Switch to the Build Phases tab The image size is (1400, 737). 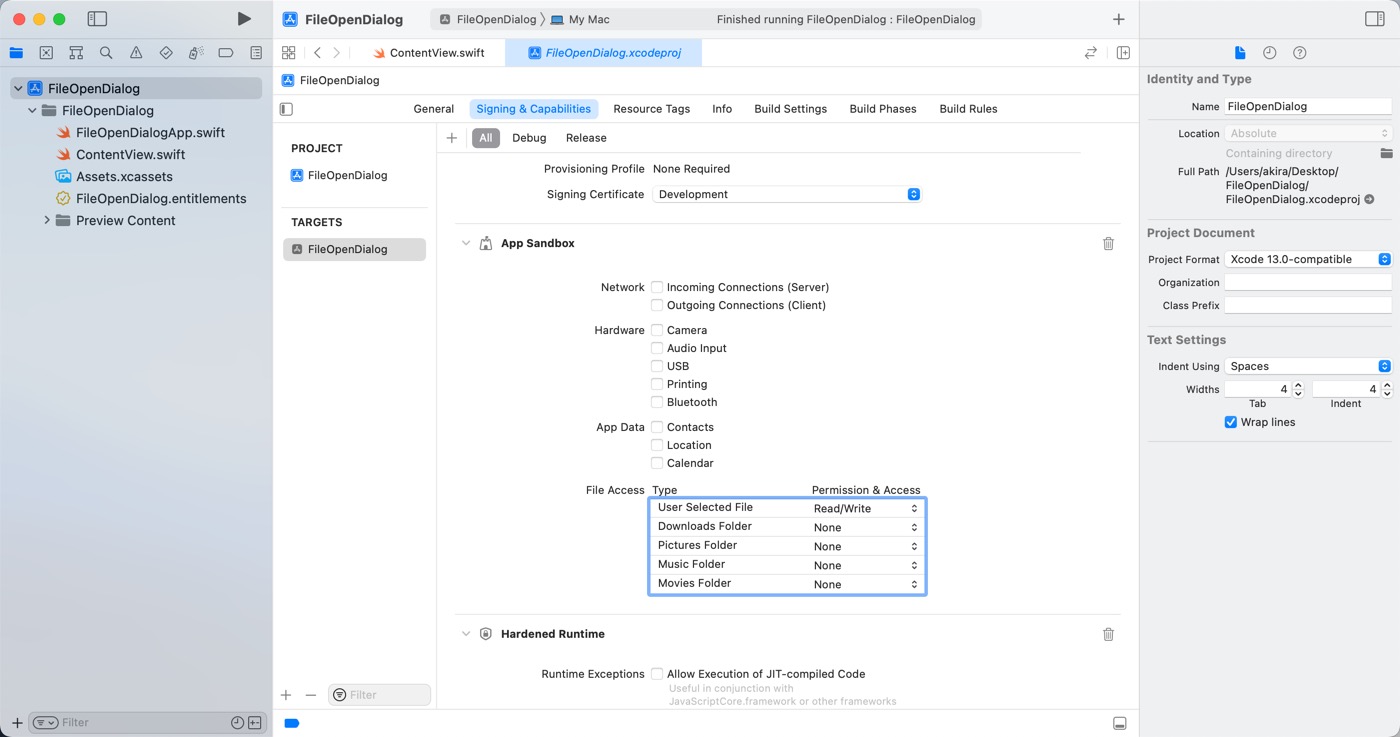click(x=883, y=109)
